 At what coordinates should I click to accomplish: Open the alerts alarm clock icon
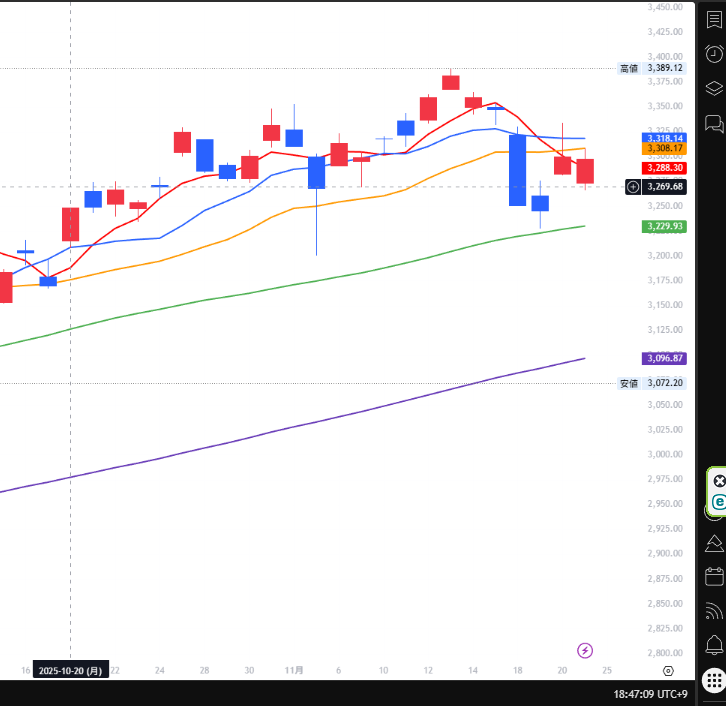pos(714,54)
